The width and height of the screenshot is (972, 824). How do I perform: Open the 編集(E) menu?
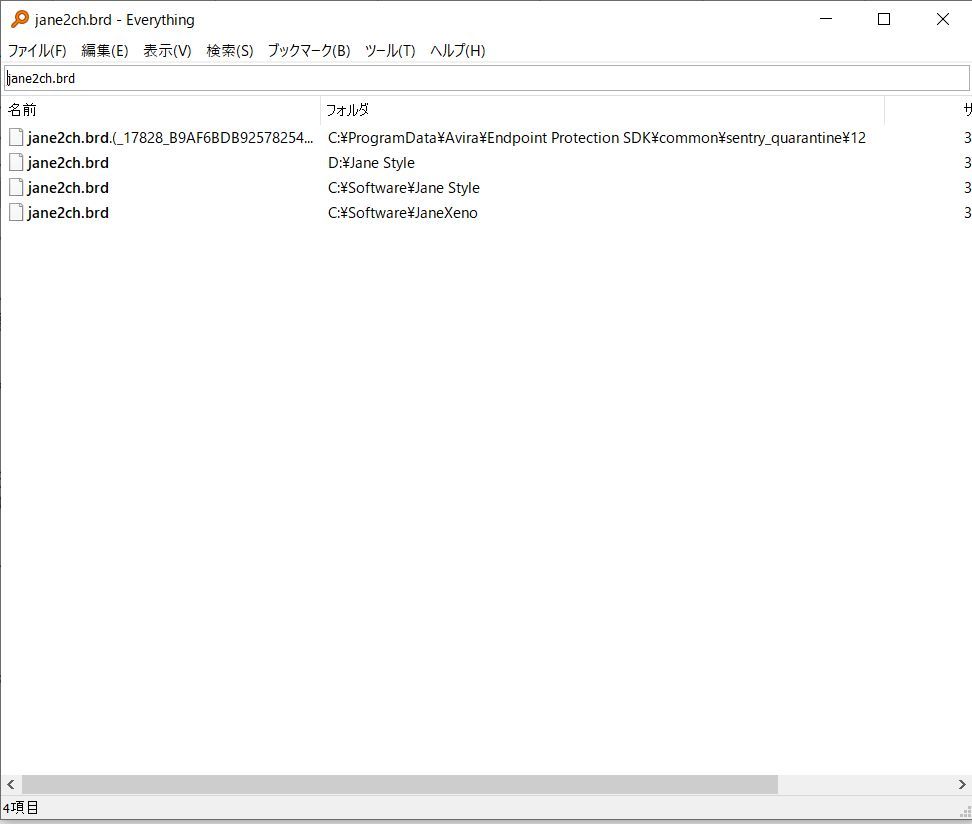[x=105, y=51]
